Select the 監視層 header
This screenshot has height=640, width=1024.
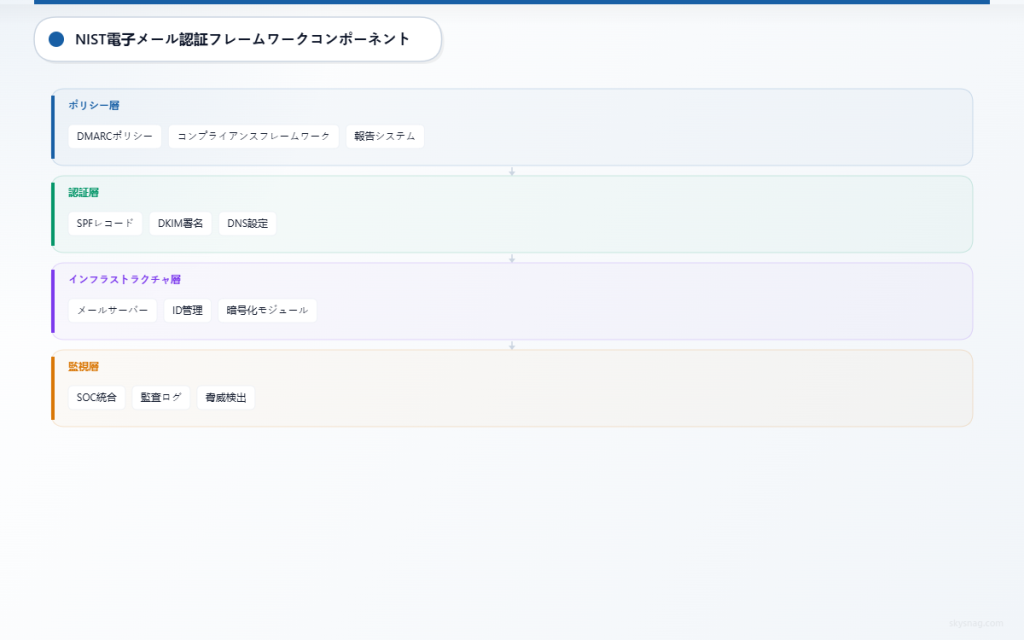(83, 366)
